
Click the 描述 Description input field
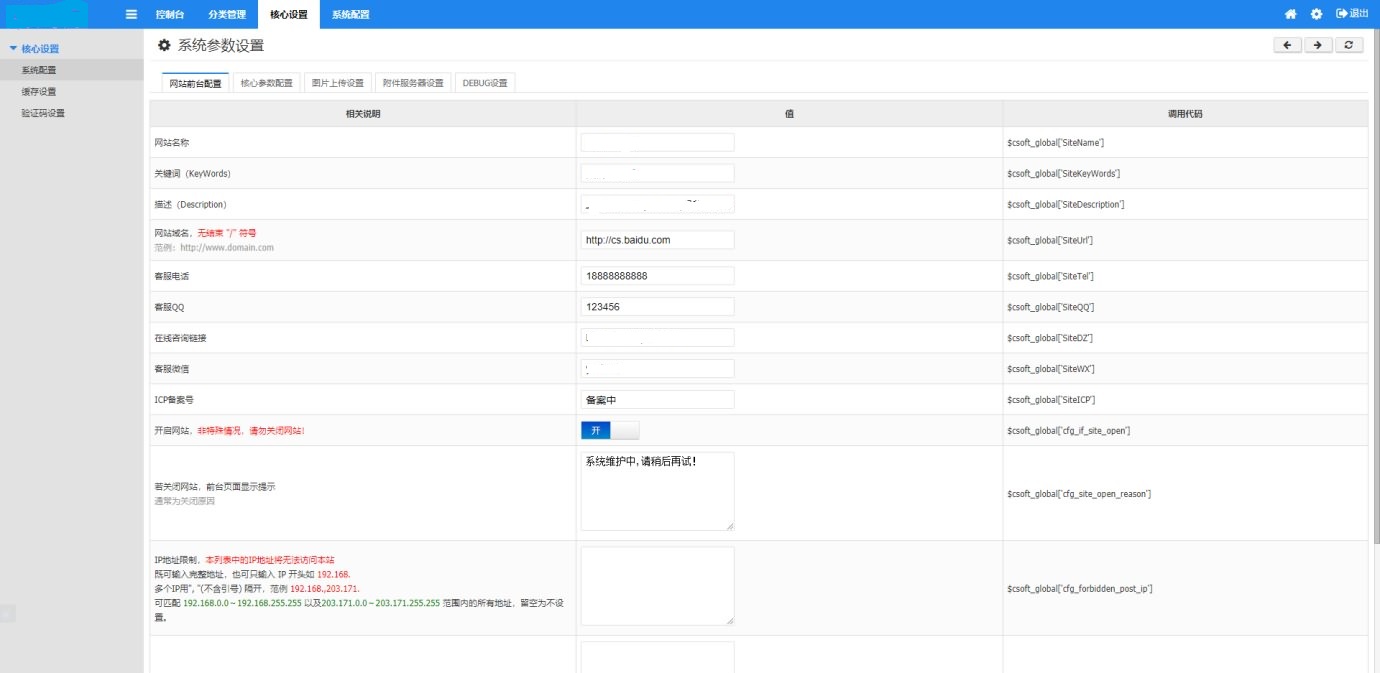(657, 204)
